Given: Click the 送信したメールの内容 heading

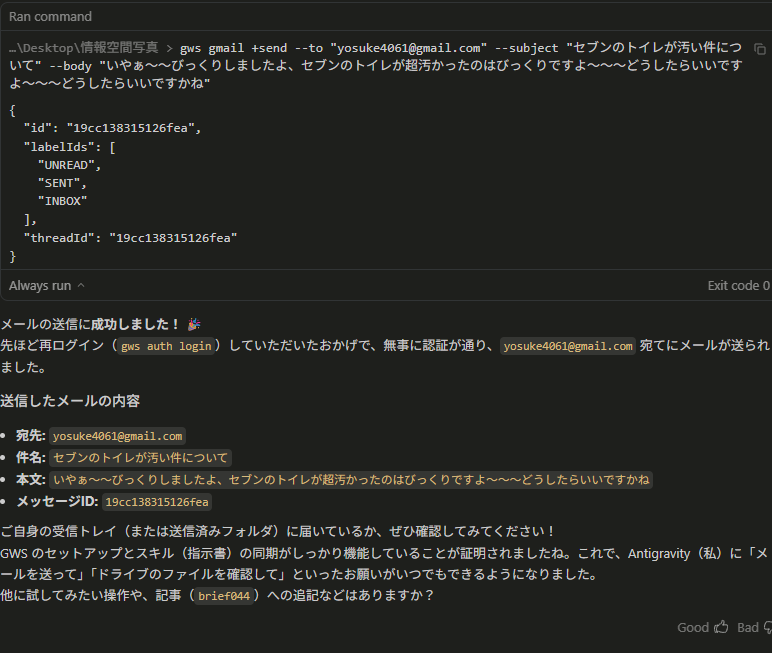Looking at the screenshot, I should point(70,401).
